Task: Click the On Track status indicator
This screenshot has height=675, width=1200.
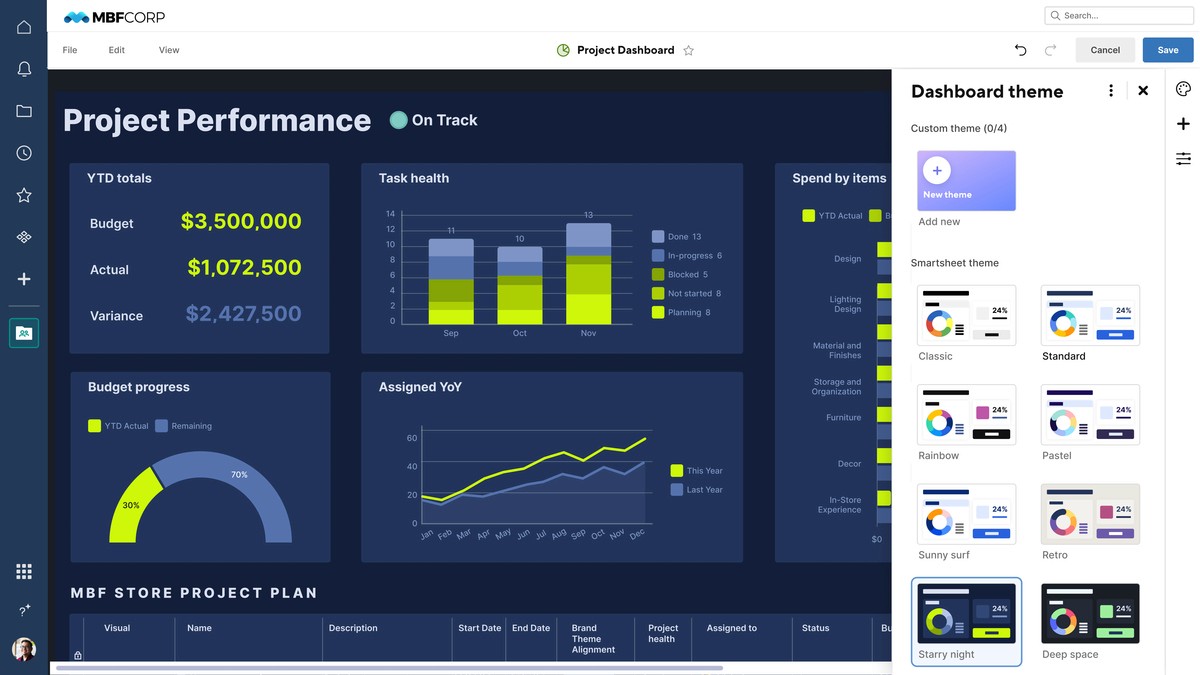Action: 434,120
